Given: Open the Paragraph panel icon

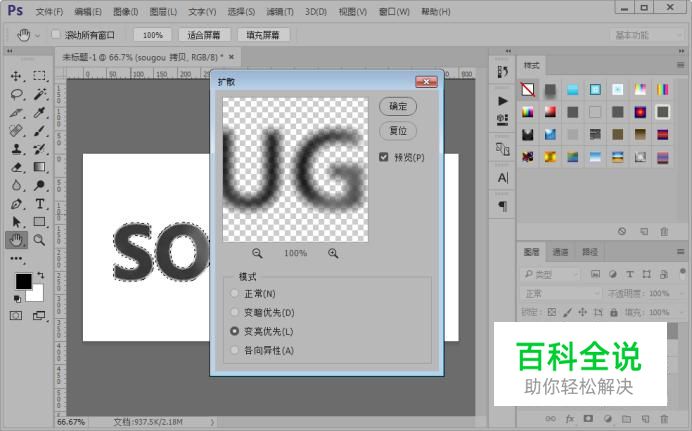Looking at the screenshot, I should 503,206.
